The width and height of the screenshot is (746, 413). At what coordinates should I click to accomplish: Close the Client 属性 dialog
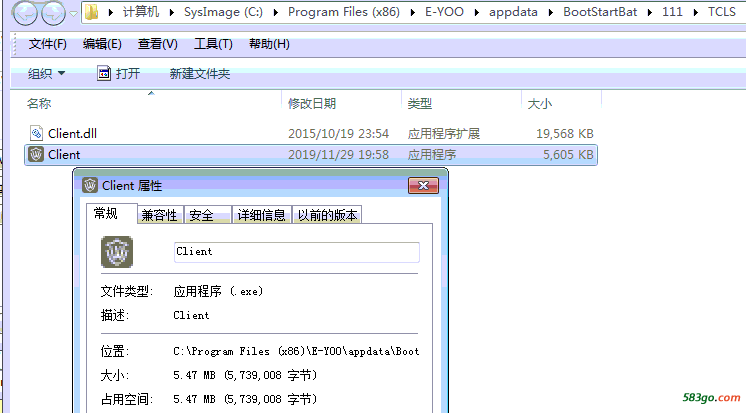coord(423,186)
